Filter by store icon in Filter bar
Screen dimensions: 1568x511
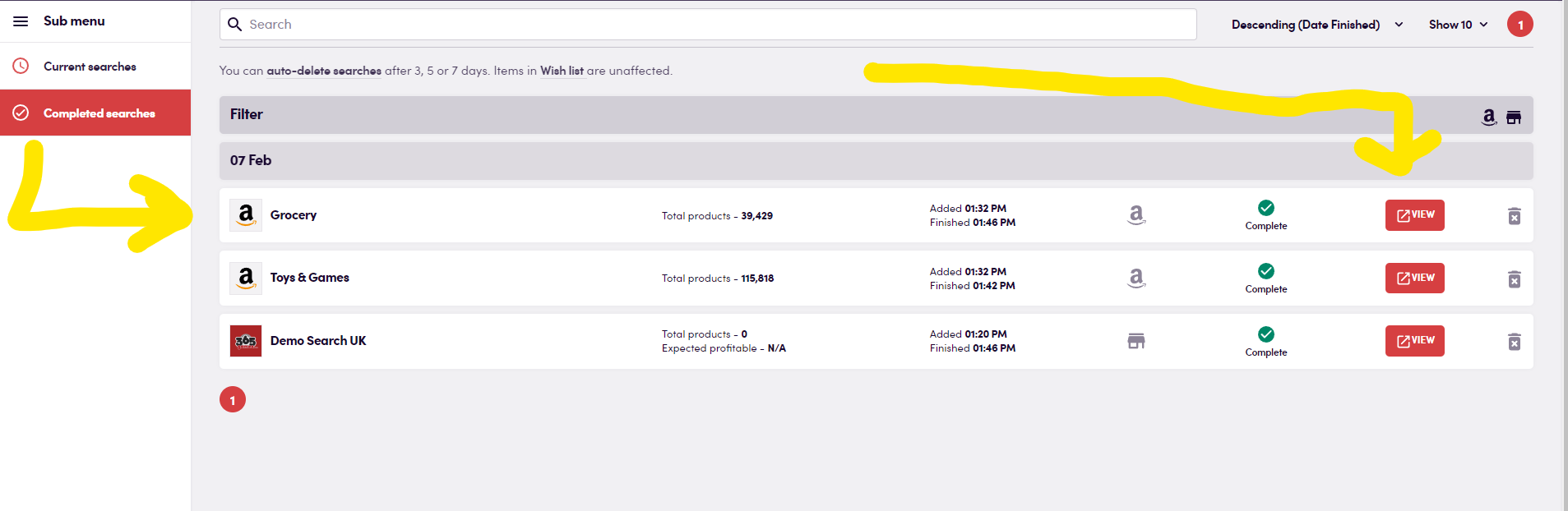1514,117
